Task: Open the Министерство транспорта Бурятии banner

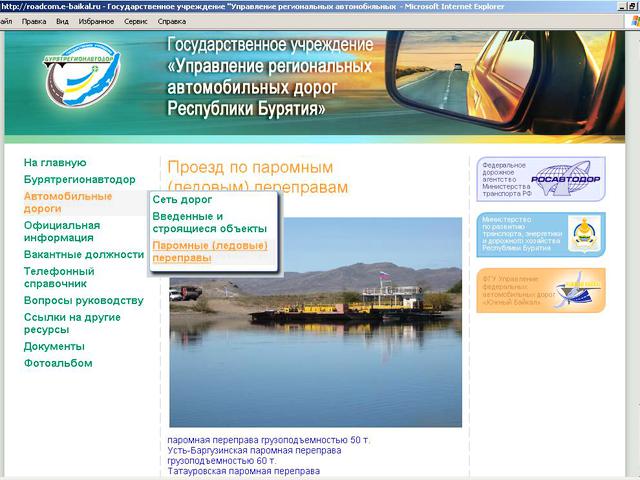Action: 541,235
